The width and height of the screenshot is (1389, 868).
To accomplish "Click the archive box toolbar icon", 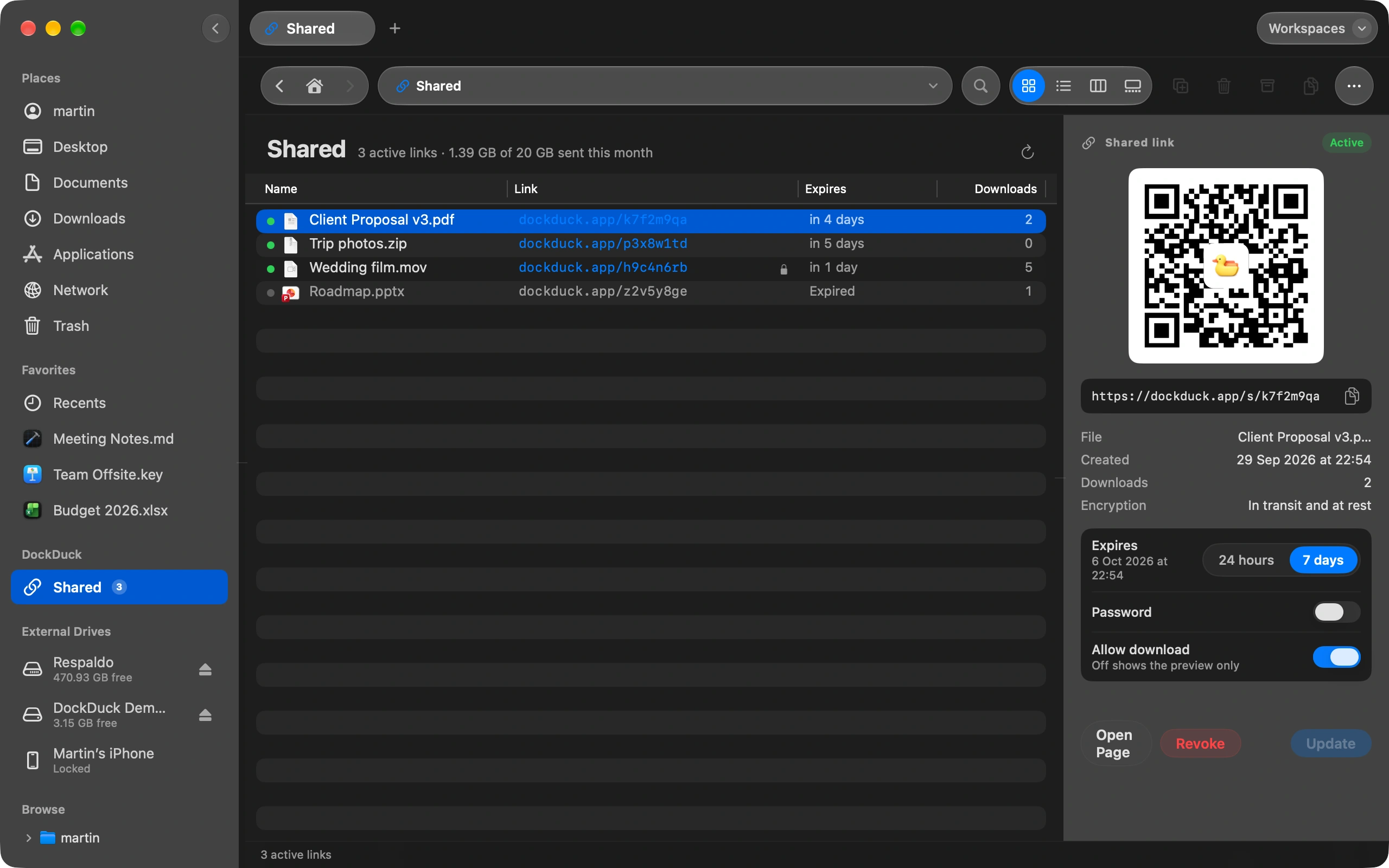I will coord(1267,86).
